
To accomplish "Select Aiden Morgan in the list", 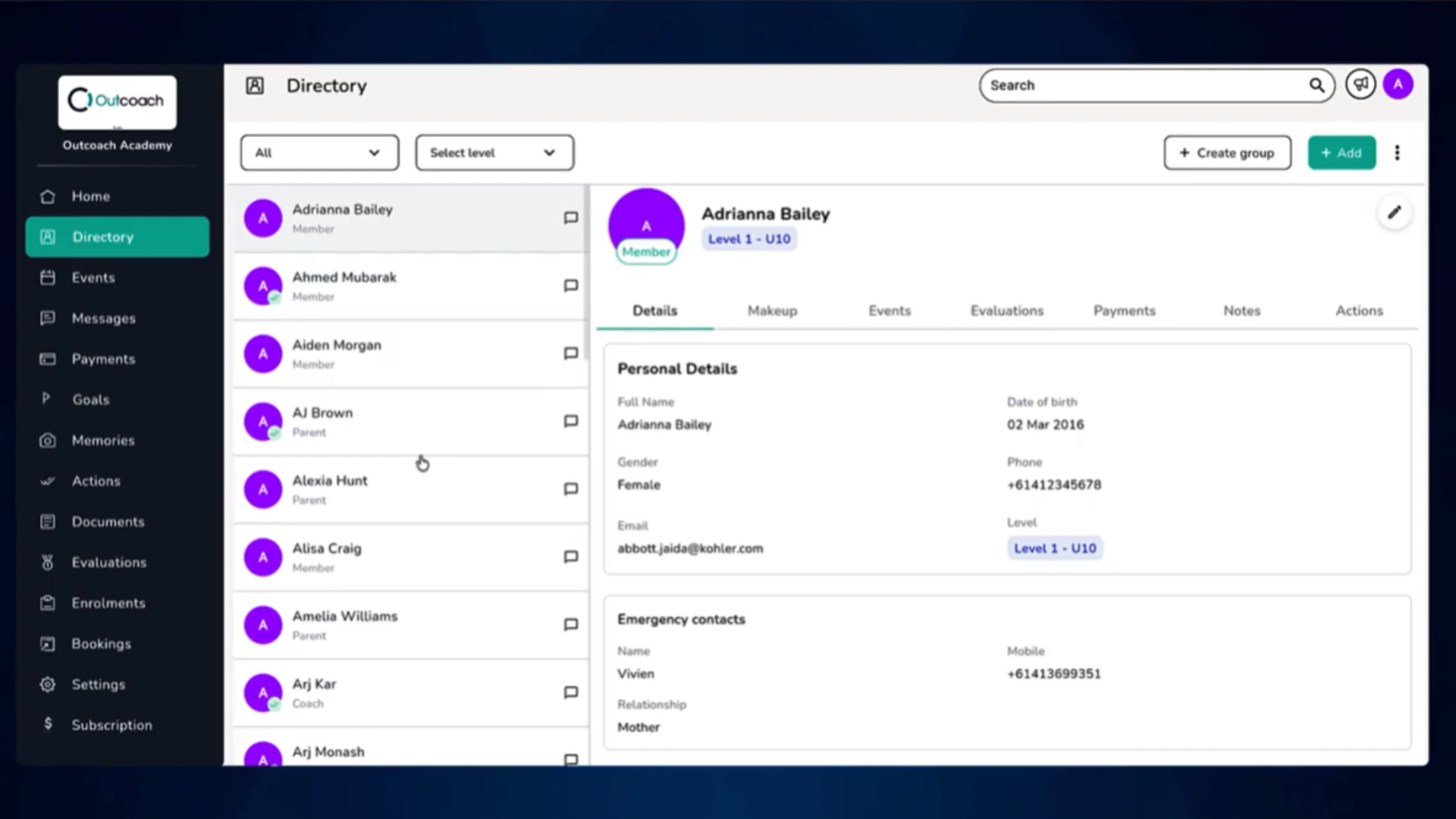I will [x=409, y=354].
